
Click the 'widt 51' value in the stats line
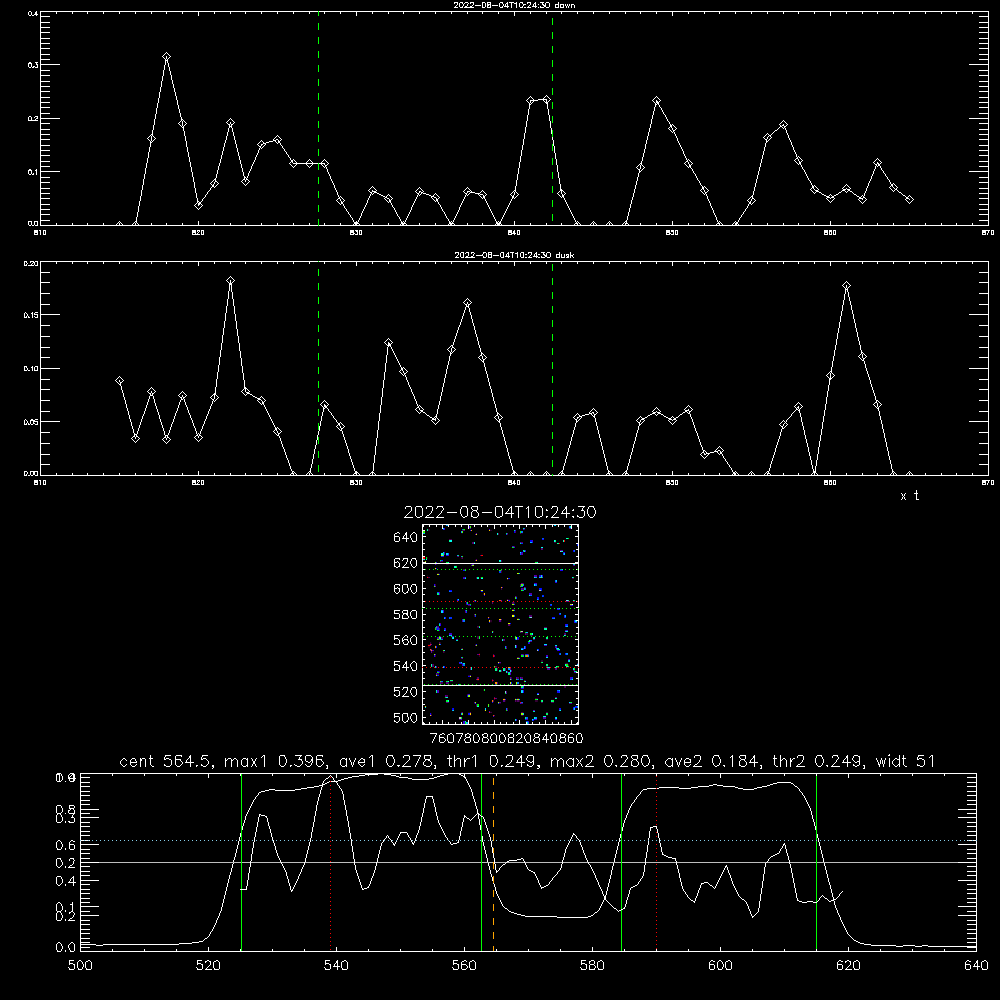click(905, 761)
